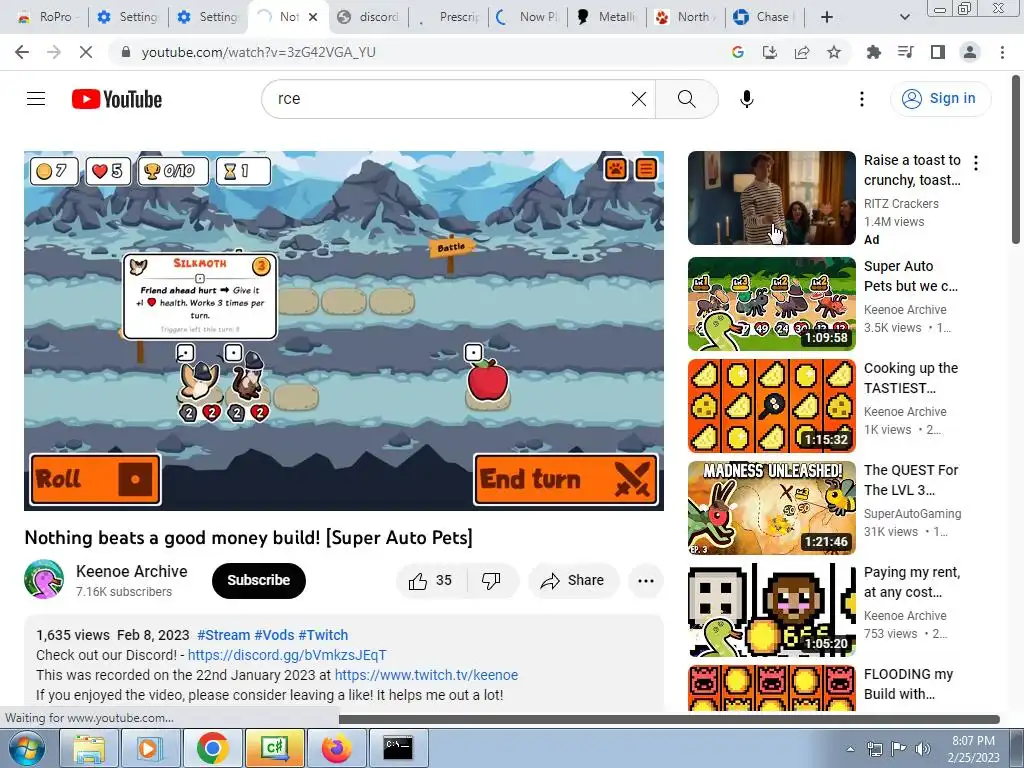Subscribe to Keenoe Archive

click(259, 581)
